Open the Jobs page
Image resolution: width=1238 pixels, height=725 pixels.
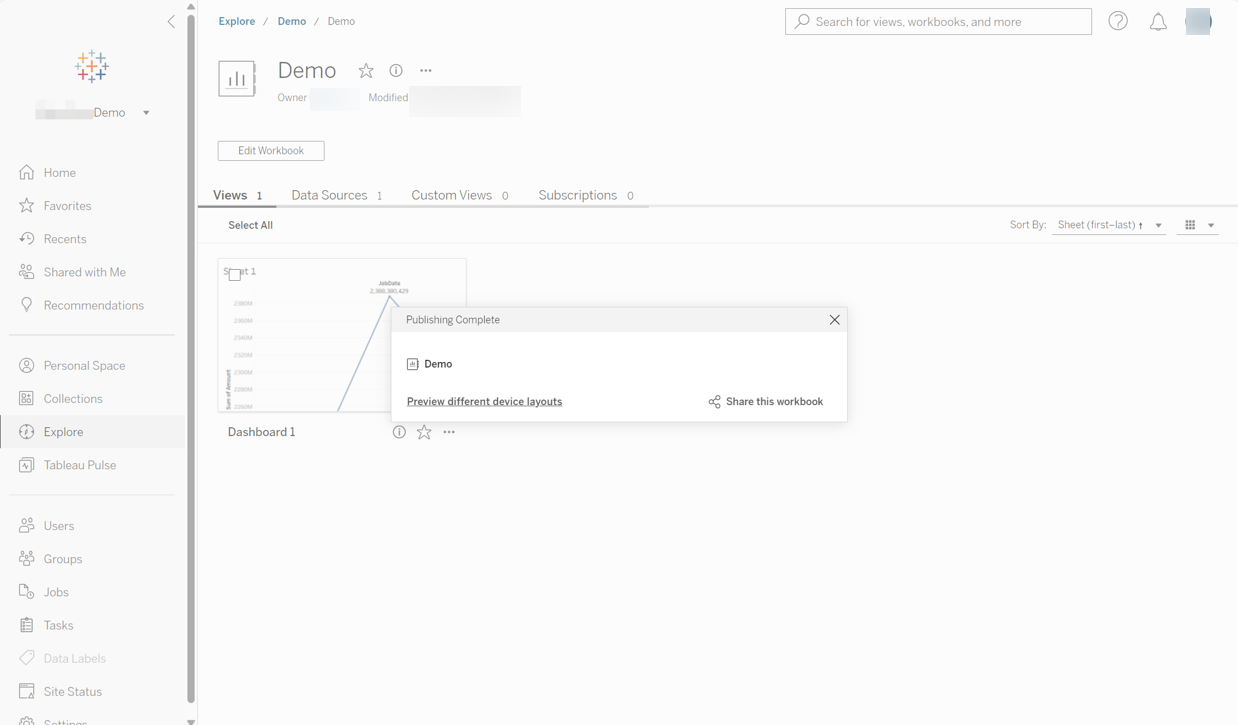(56, 591)
